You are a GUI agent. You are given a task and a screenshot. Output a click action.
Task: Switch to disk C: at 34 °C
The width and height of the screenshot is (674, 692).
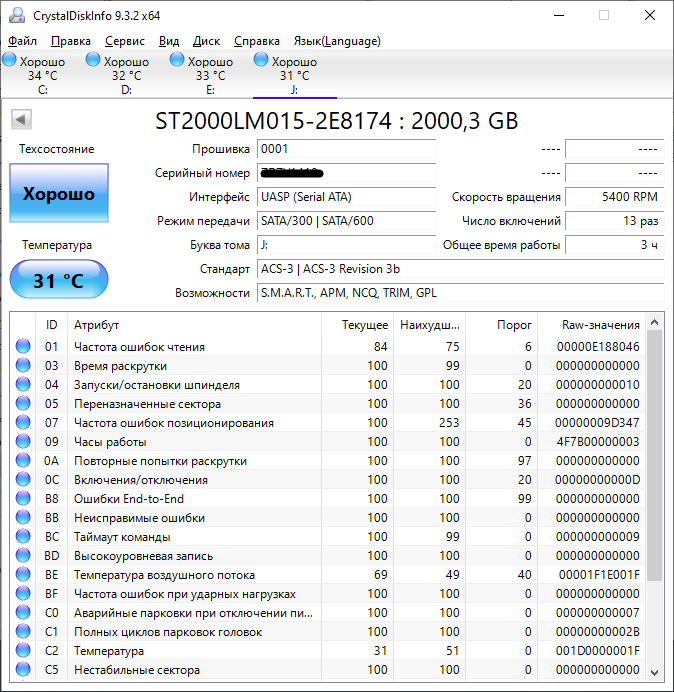(x=42, y=75)
